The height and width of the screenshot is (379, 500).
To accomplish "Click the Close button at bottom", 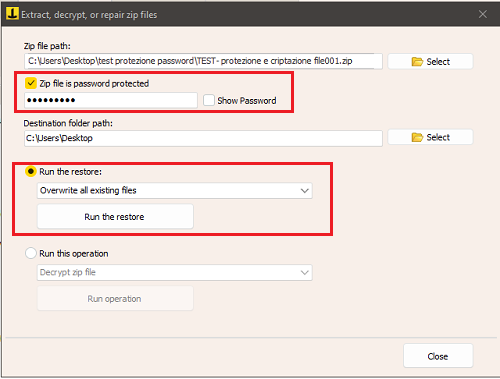I will 438,356.
